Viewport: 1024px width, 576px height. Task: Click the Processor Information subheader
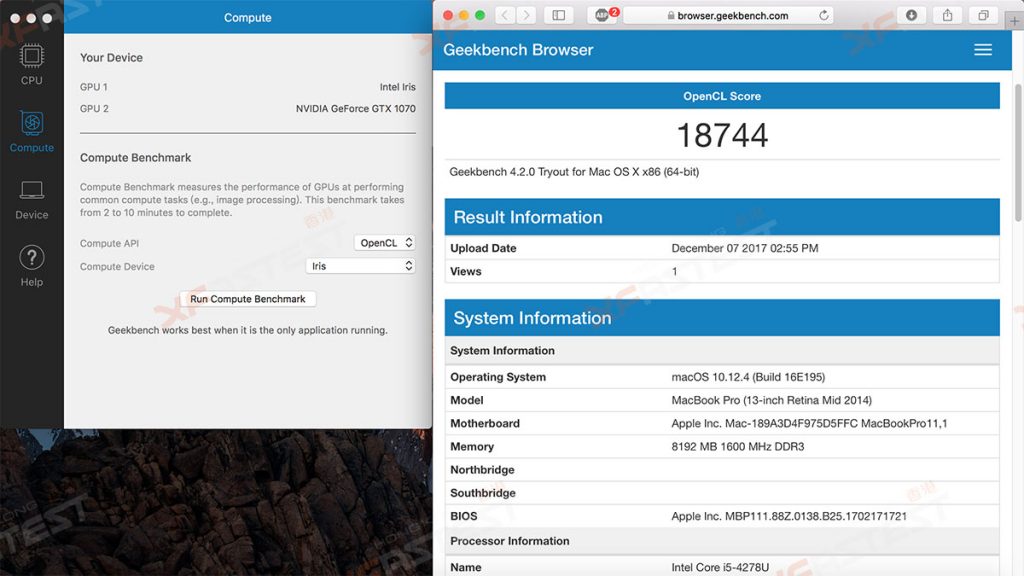point(509,541)
